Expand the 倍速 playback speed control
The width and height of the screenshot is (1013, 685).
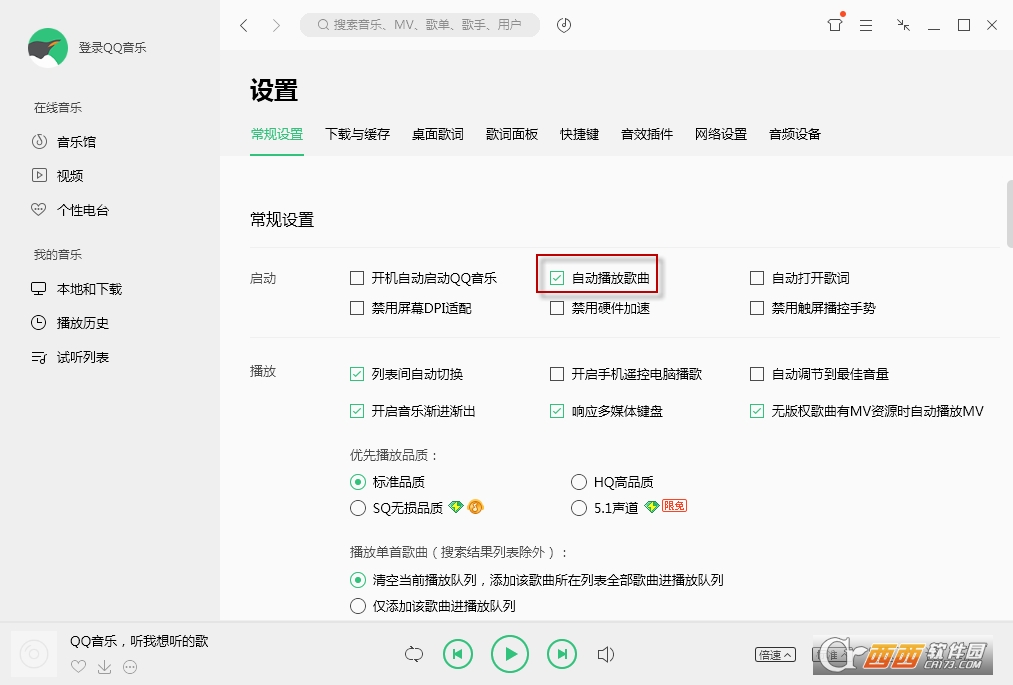click(774, 654)
